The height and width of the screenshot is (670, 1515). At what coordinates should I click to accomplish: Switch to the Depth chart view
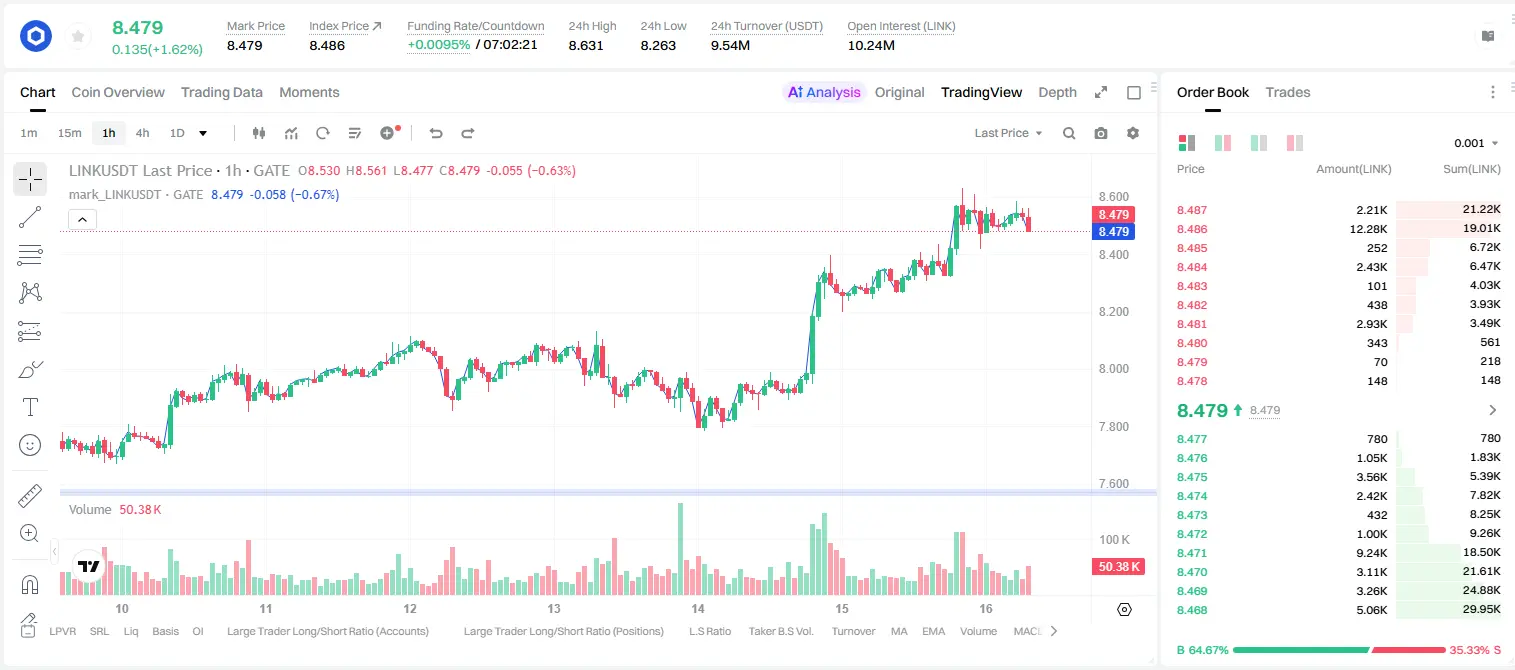coord(1057,92)
